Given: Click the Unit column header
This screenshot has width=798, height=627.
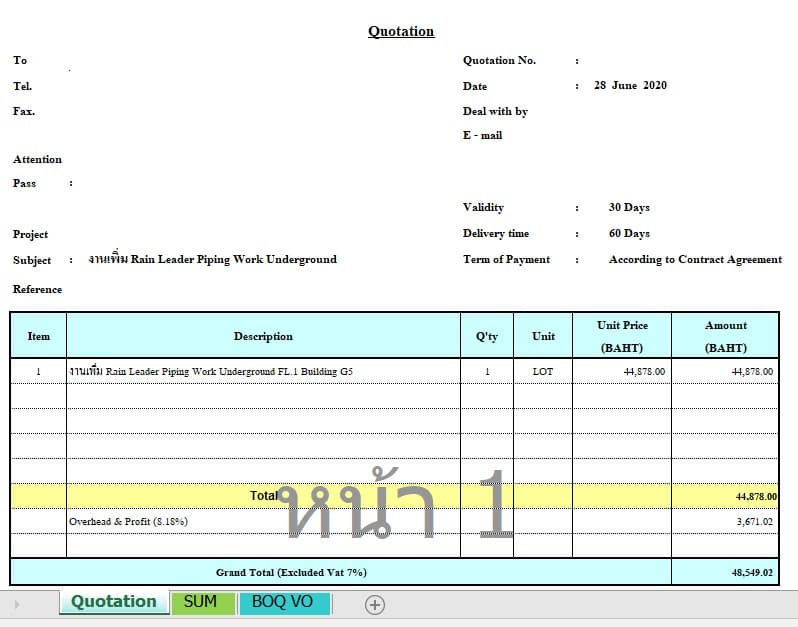Looking at the screenshot, I should (x=543, y=336).
